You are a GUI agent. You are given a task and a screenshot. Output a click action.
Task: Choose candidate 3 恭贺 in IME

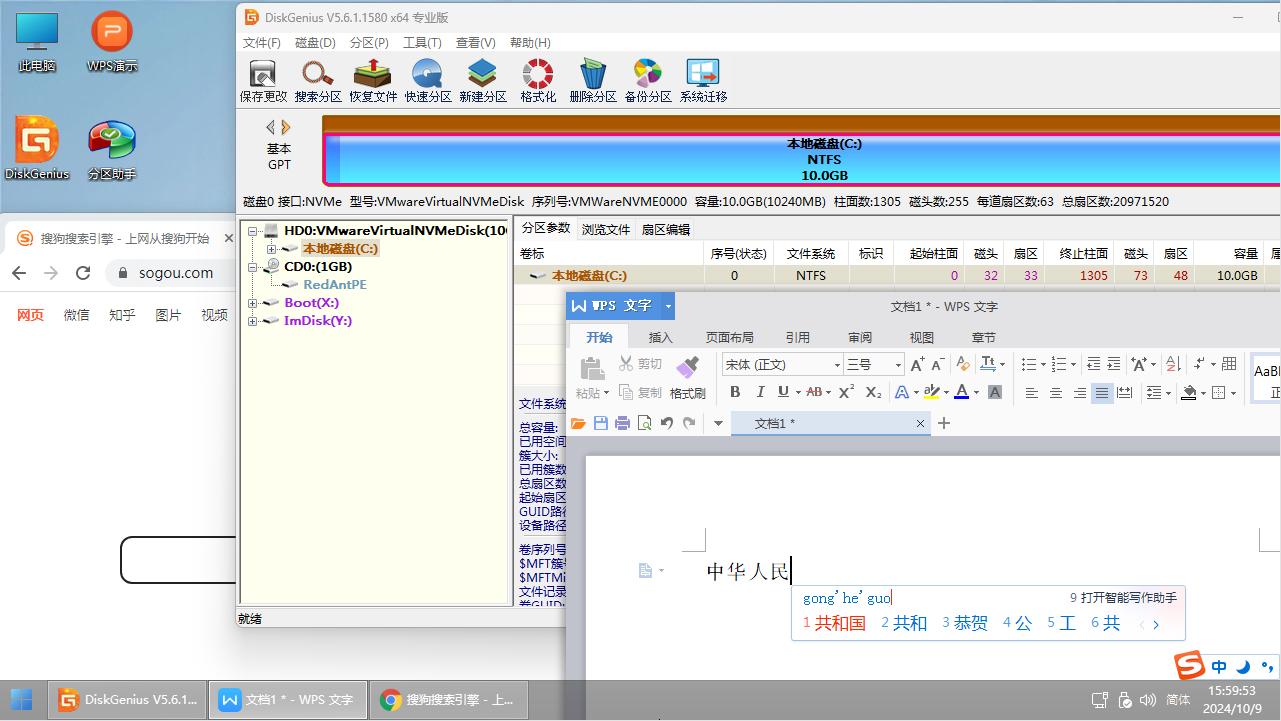pyautogui.click(x=965, y=623)
